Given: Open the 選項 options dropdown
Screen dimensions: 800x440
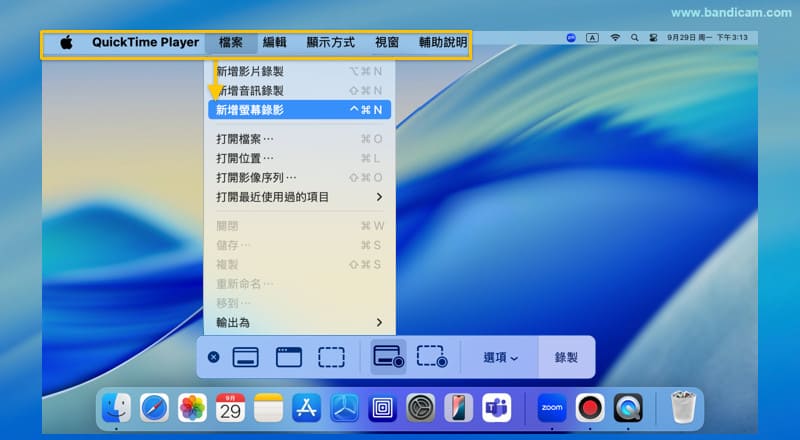Looking at the screenshot, I should (x=500, y=357).
